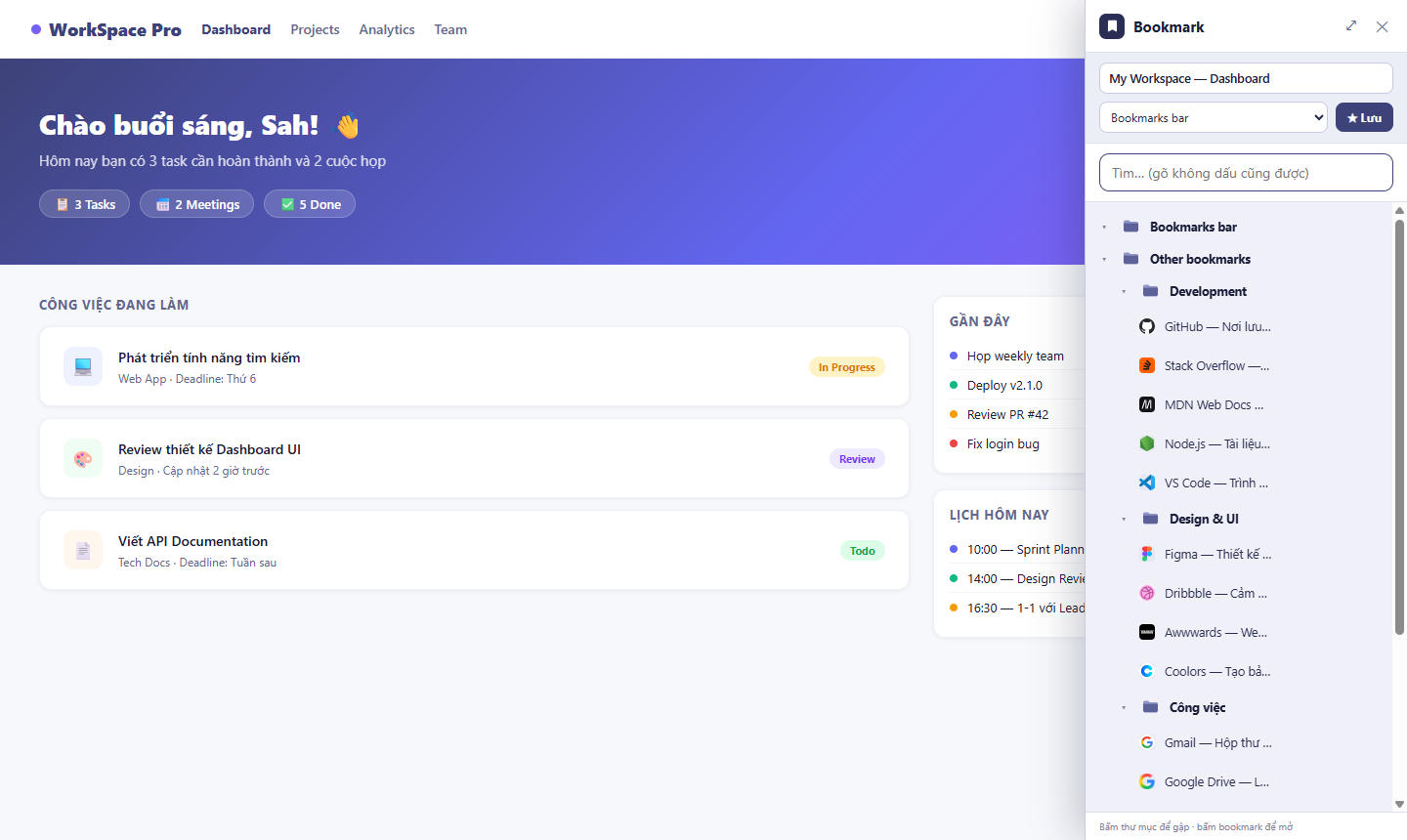Open the Team nav tab
The width and height of the screenshot is (1407, 840).
tap(450, 29)
